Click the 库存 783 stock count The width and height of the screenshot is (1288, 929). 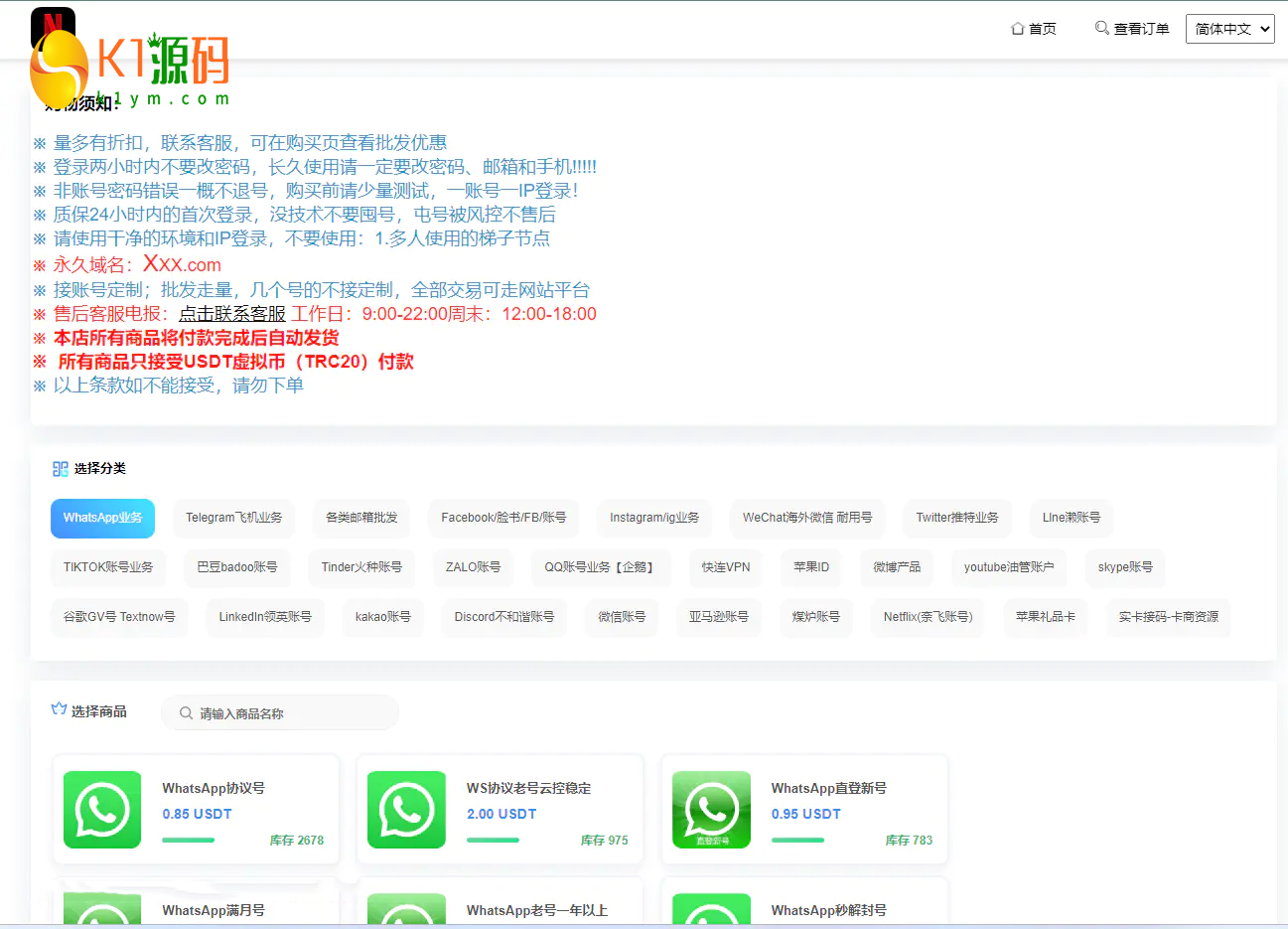[x=910, y=841]
